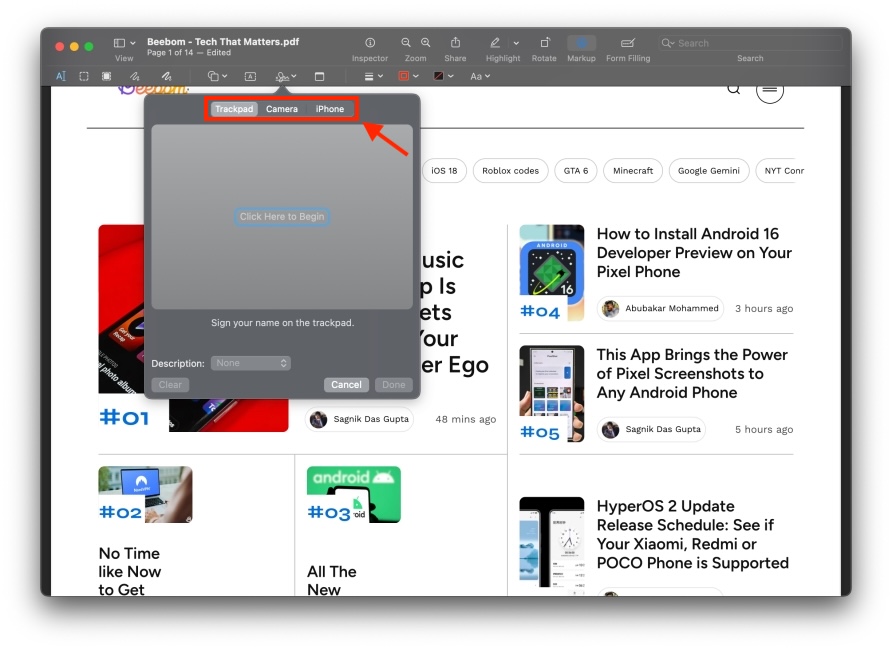Click author Abubakar Mohammed chip
The image size is (892, 650).
(x=660, y=308)
